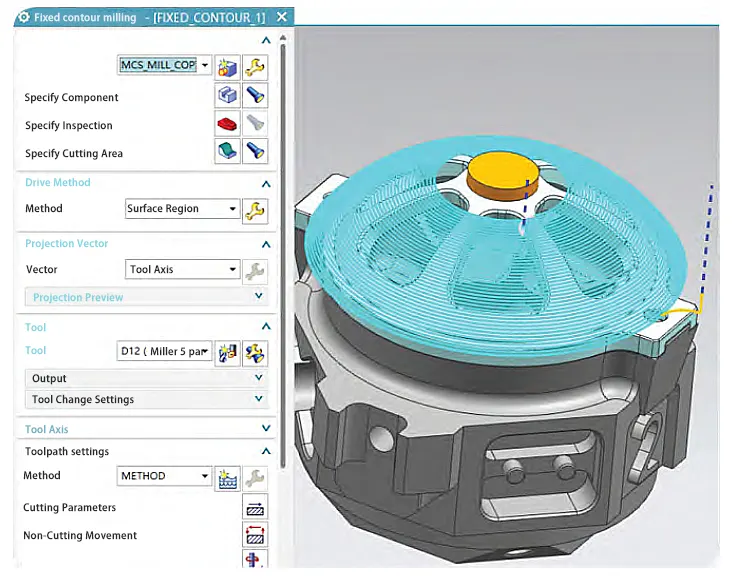Click the Specify Inspection display flashlight
732x579 pixels.
coord(255,123)
